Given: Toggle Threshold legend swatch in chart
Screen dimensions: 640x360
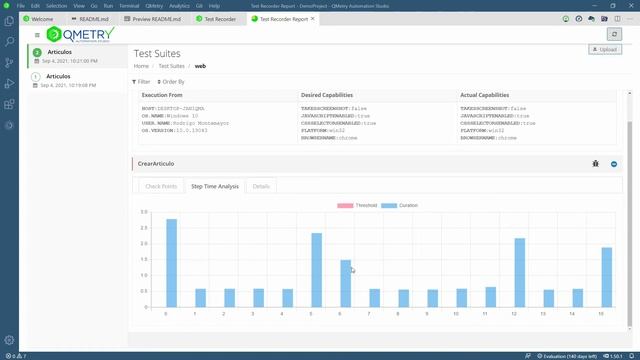Looking at the screenshot, I should point(345,205).
